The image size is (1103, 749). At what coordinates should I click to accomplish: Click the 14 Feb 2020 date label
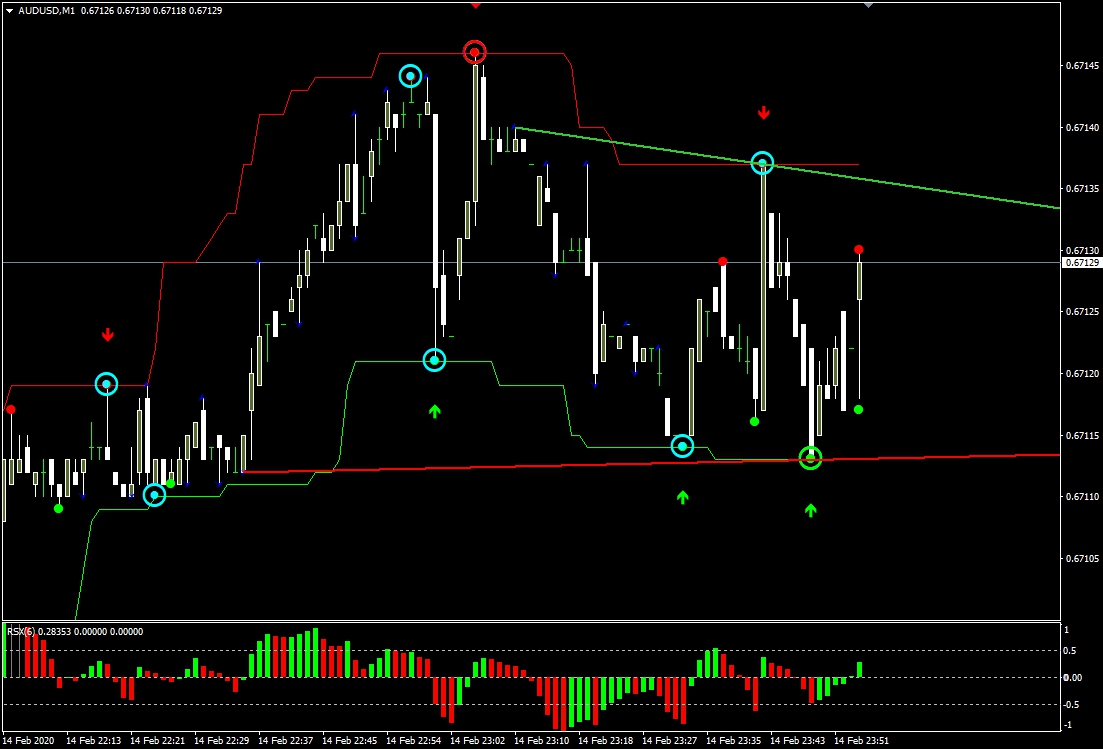pyautogui.click(x=30, y=741)
